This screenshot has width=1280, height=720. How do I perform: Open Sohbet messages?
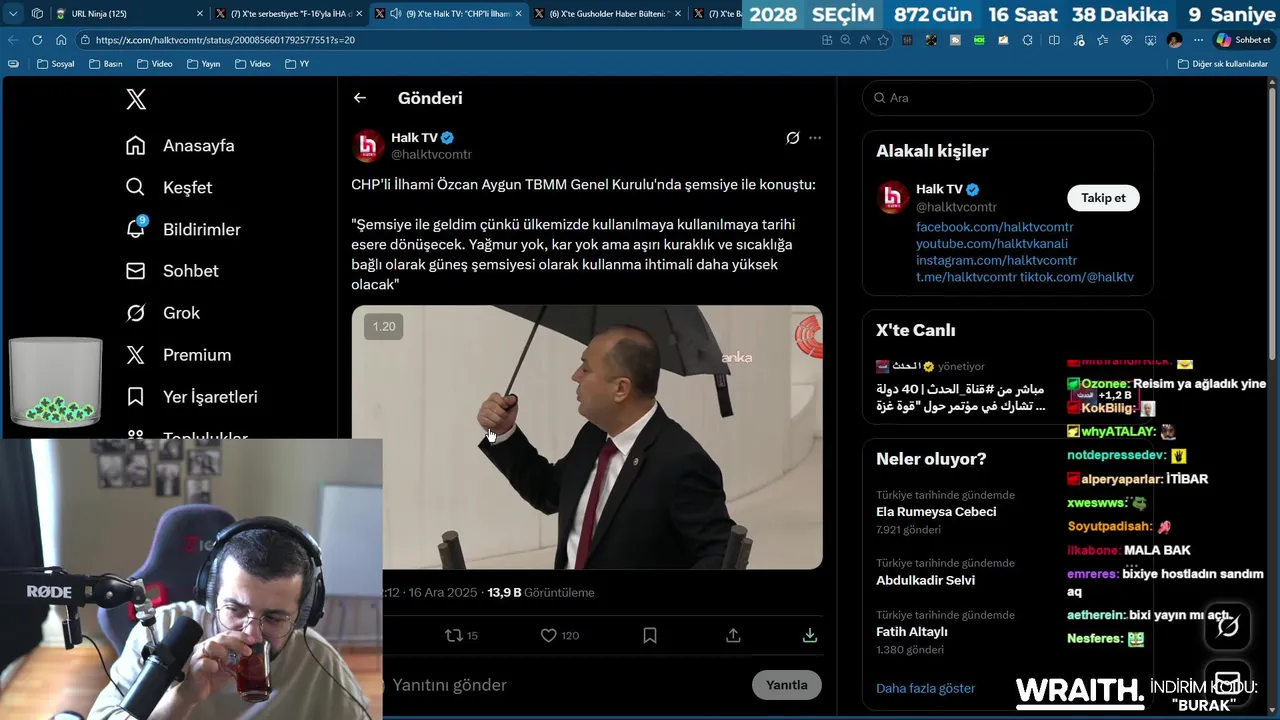click(x=172, y=271)
